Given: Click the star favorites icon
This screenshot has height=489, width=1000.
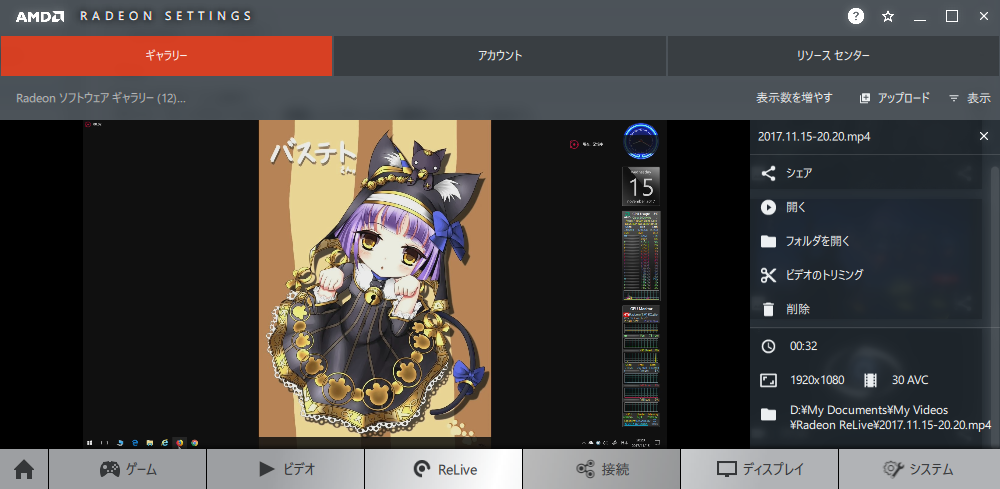Looking at the screenshot, I should (x=887, y=17).
